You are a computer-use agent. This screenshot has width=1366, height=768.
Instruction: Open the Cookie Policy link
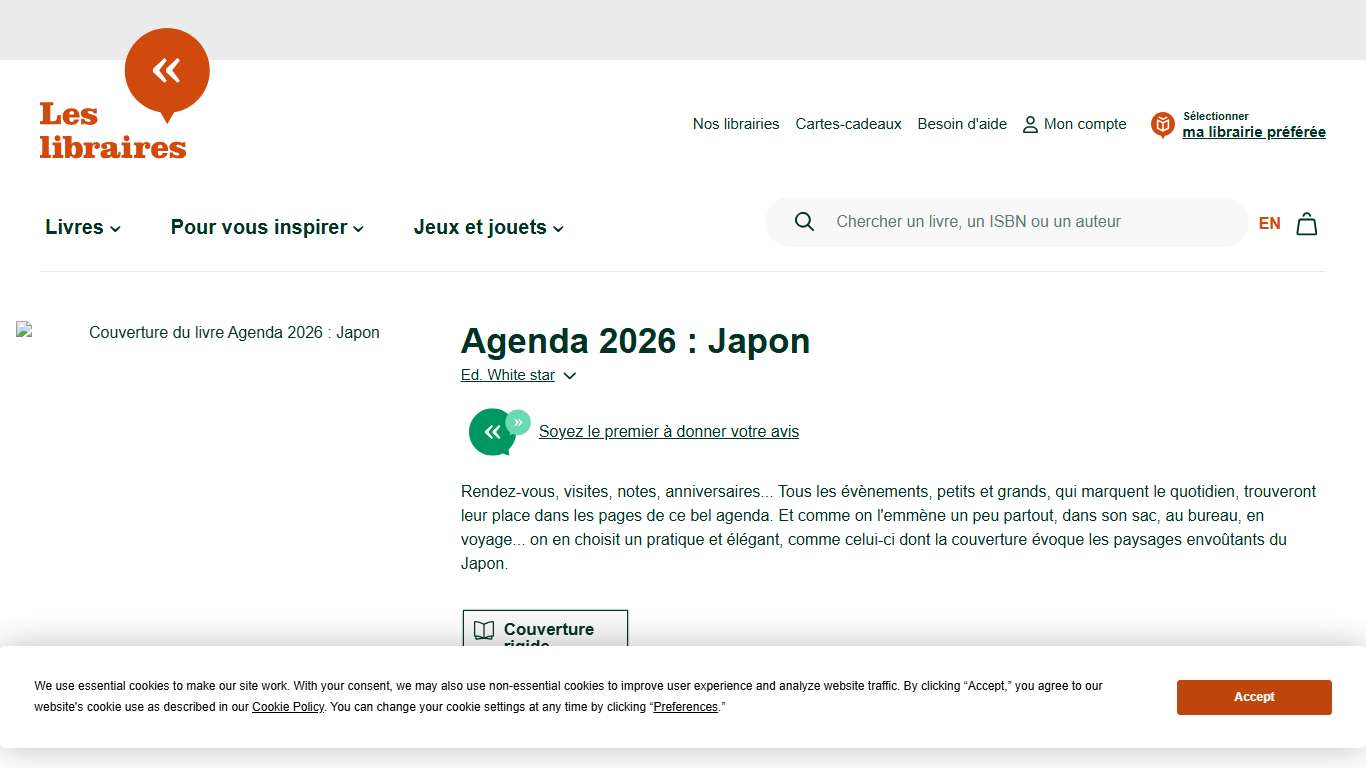[288, 707]
